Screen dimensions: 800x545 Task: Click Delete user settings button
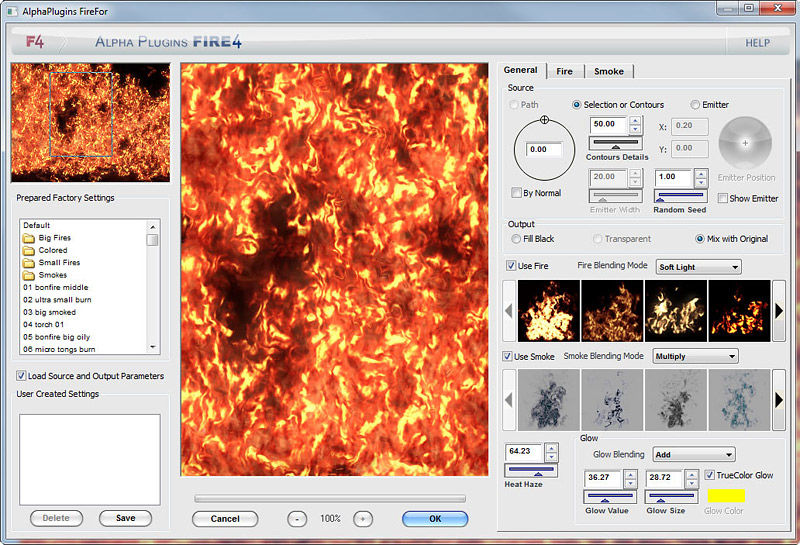(x=56, y=518)
